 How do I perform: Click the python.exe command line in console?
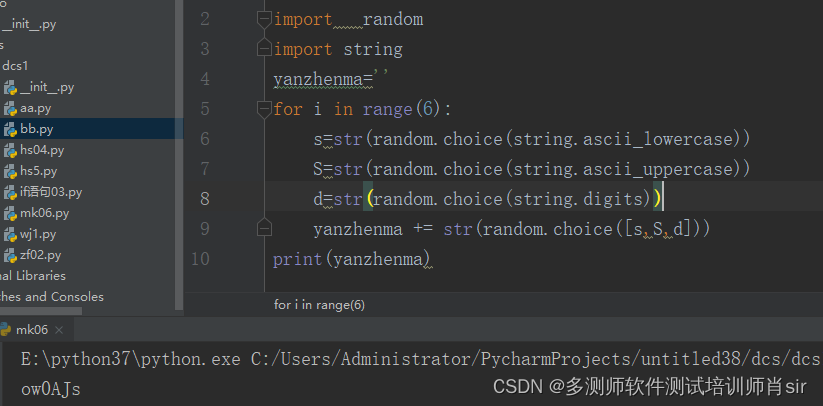click(420, 359)
